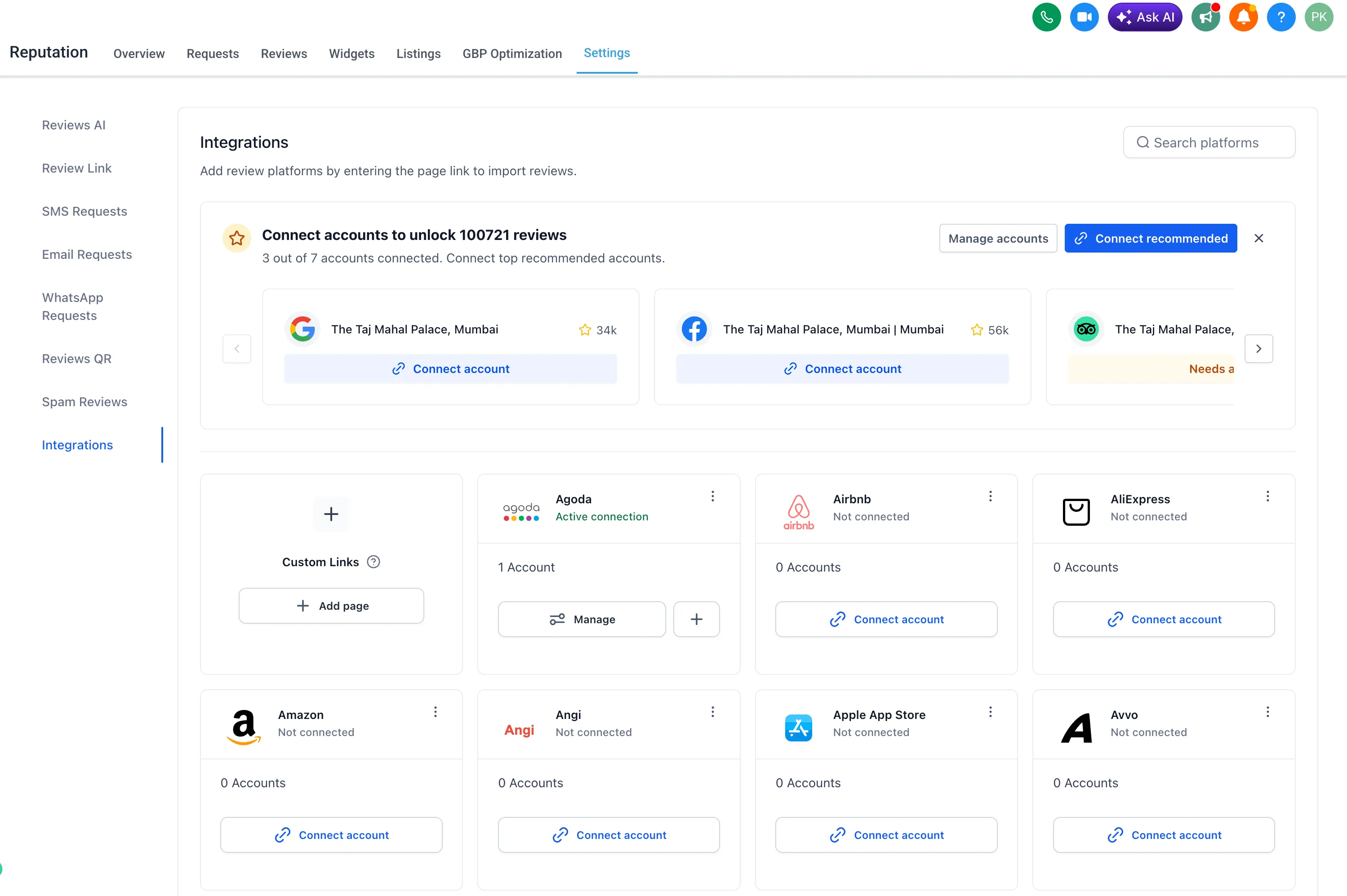This screenshot has width=1347, height=896.
Task: Click Add page under Custom Links
Action: (331, 606)
